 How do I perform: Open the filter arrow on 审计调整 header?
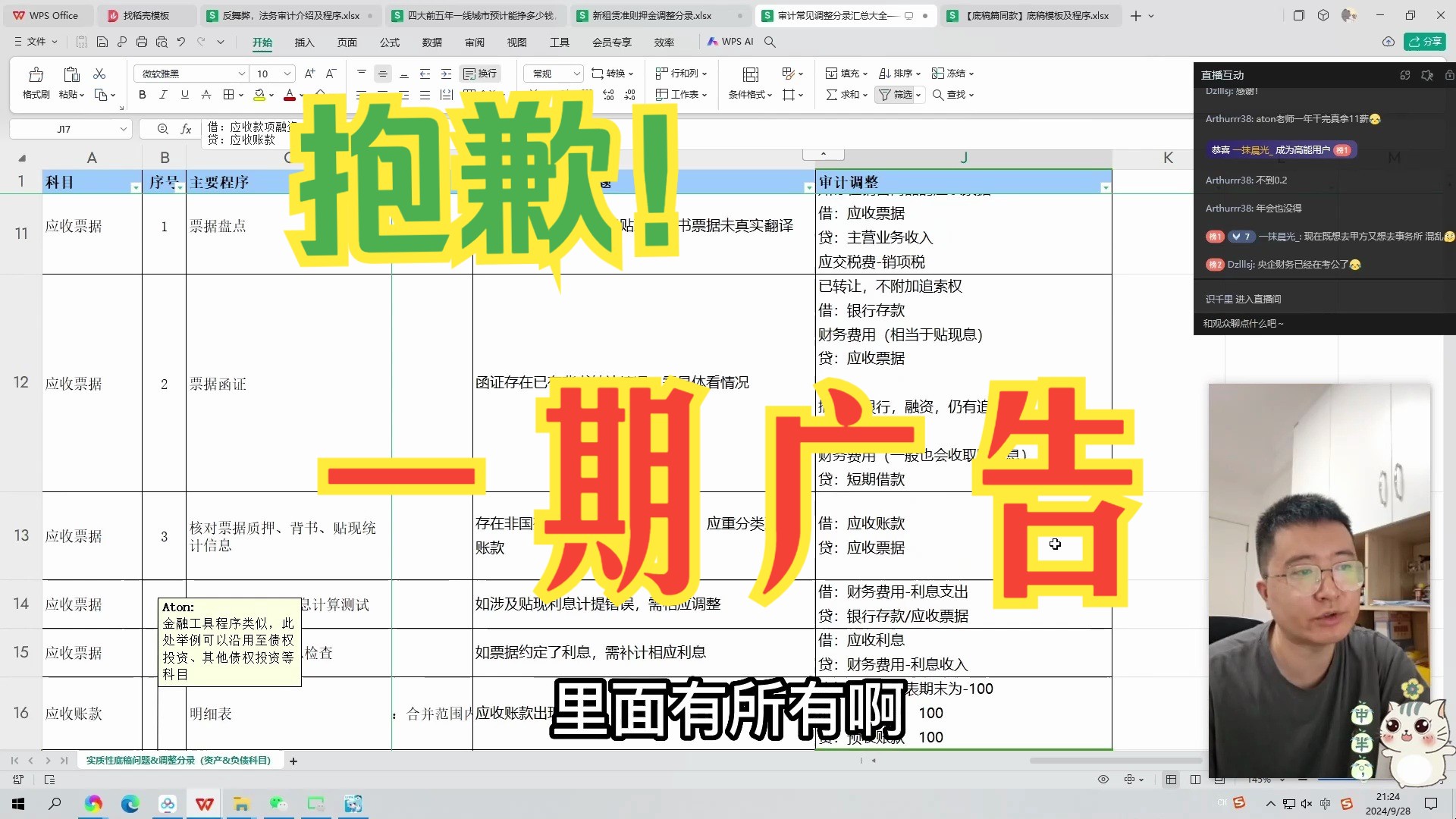[1105, 187]
